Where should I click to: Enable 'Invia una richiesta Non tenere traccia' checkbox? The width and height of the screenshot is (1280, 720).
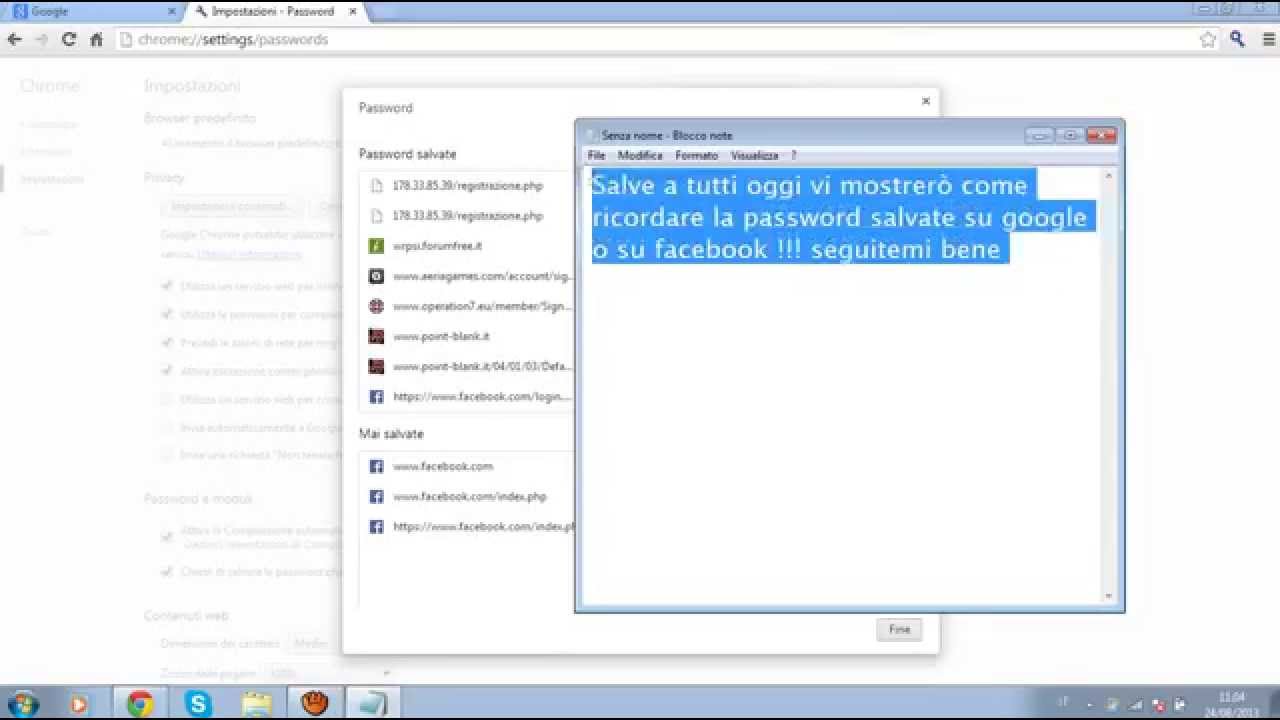(x=167, y=455)
